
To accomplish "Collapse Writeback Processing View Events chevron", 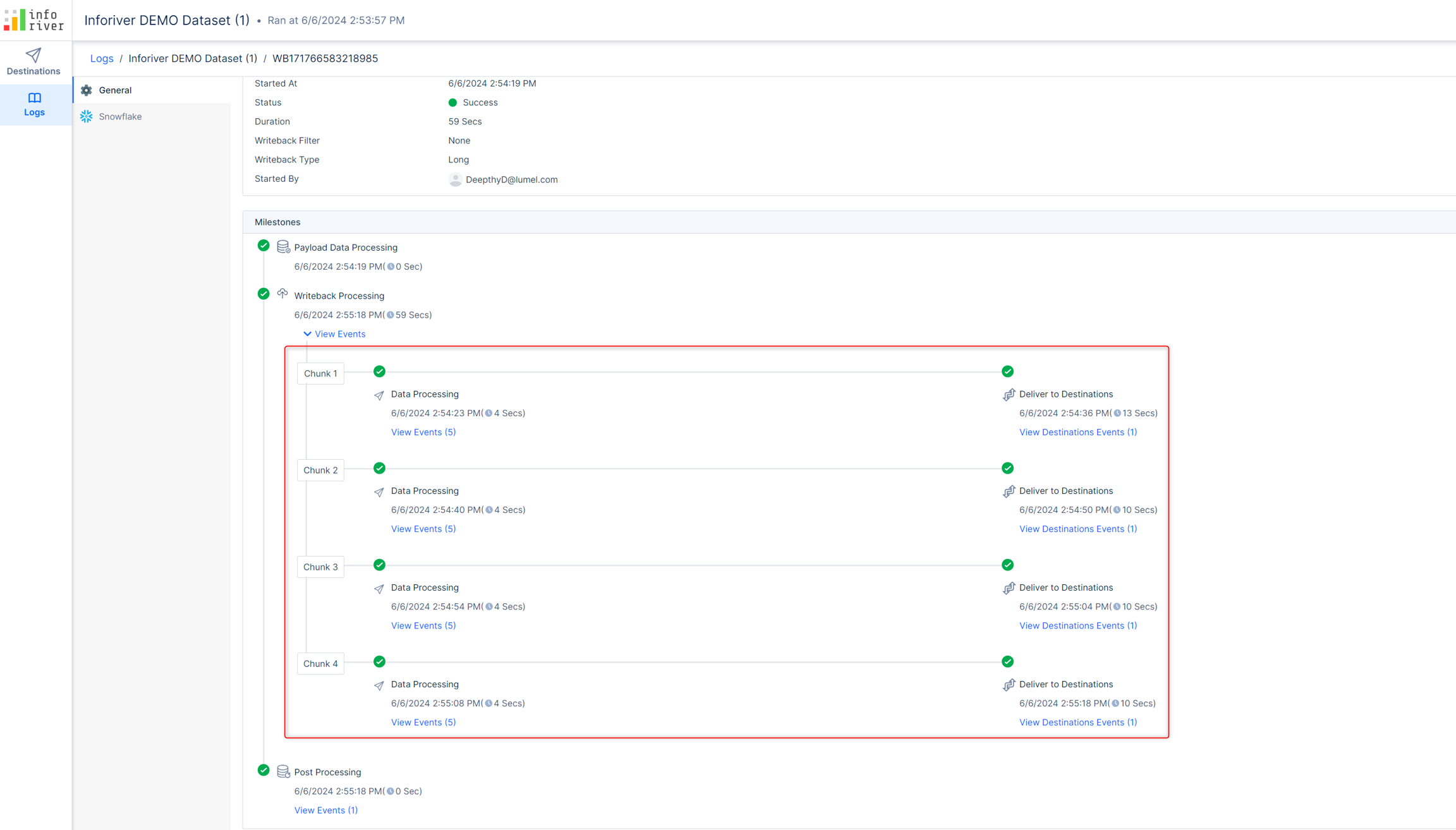I will pos(307,334).
